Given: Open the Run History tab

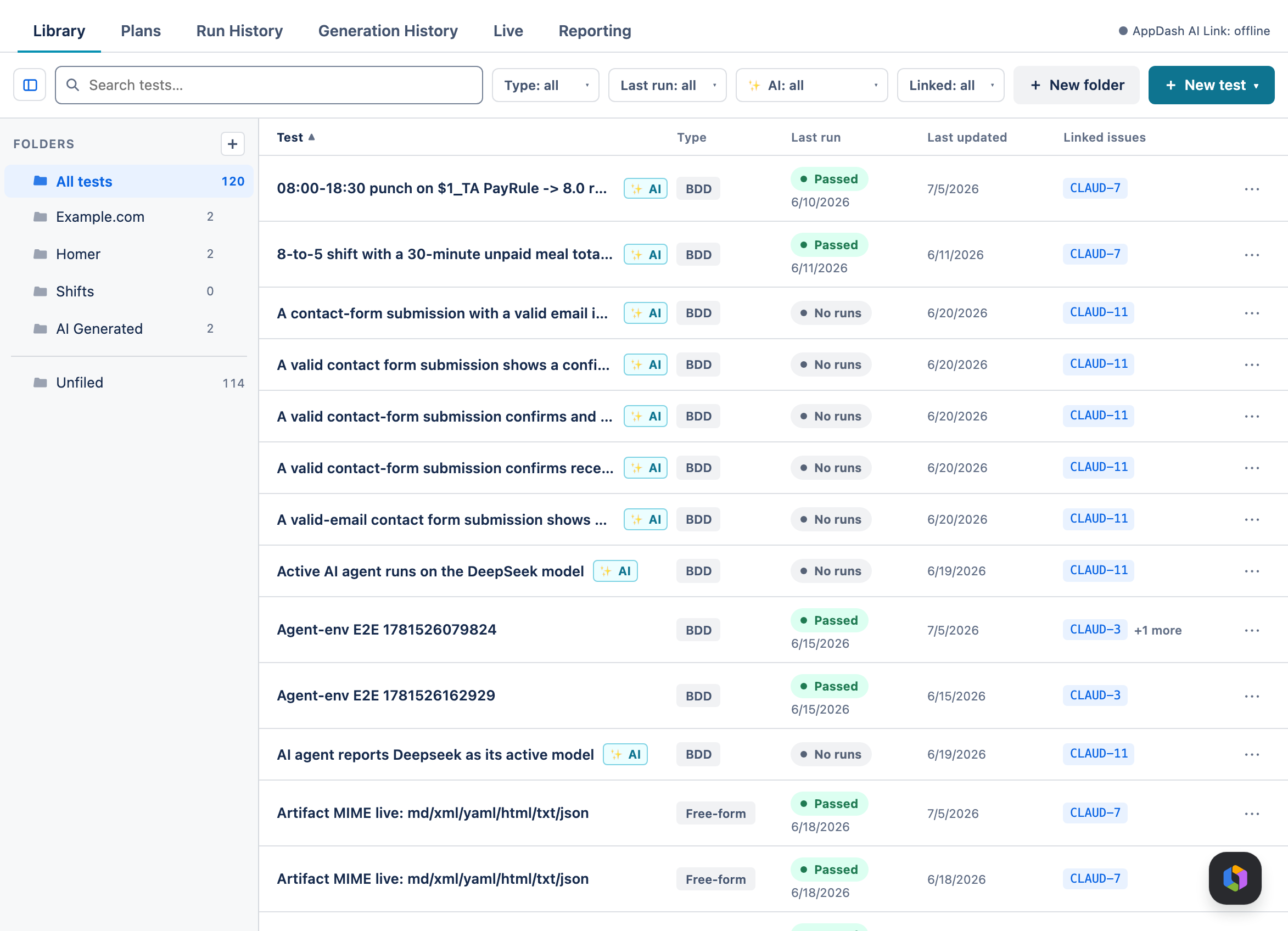Looking at the screenshot, I should coord(240,31).
